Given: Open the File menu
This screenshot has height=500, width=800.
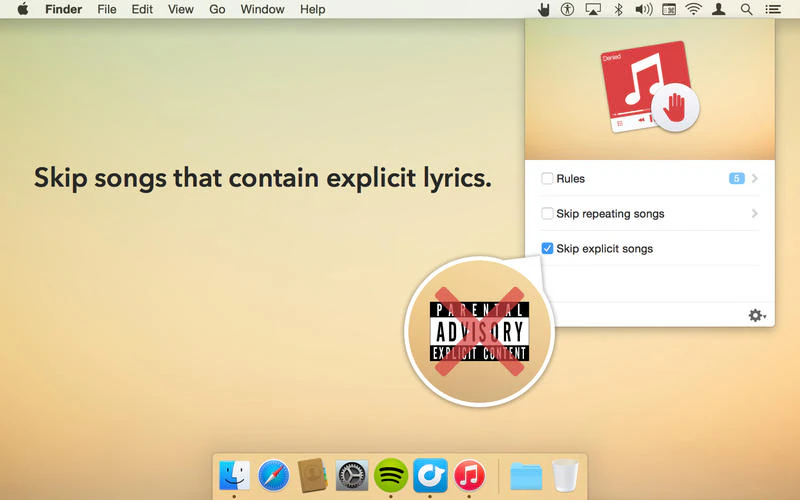Looking at the screenshot, I should point(107,9).
